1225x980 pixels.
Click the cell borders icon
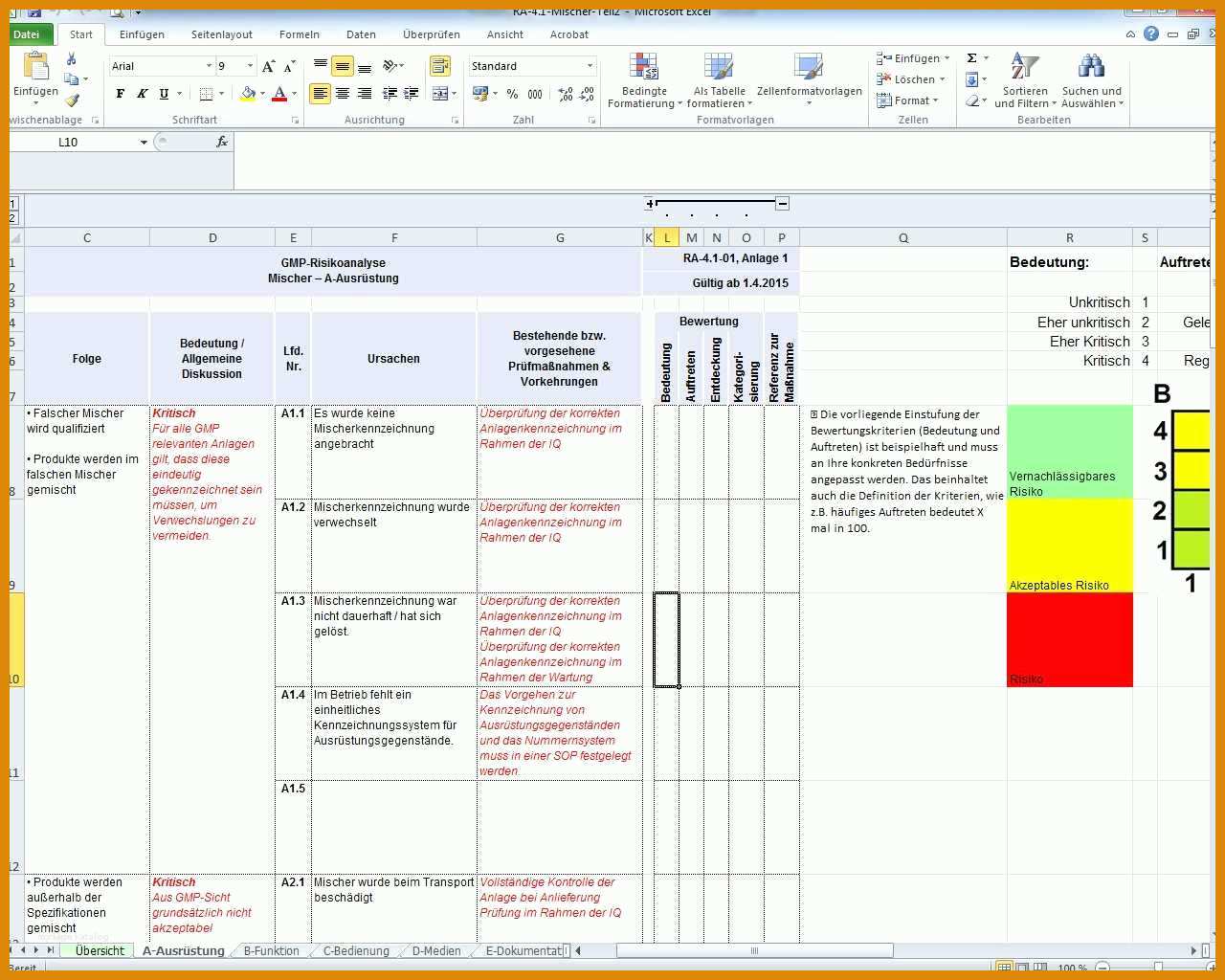coord(206,94)
